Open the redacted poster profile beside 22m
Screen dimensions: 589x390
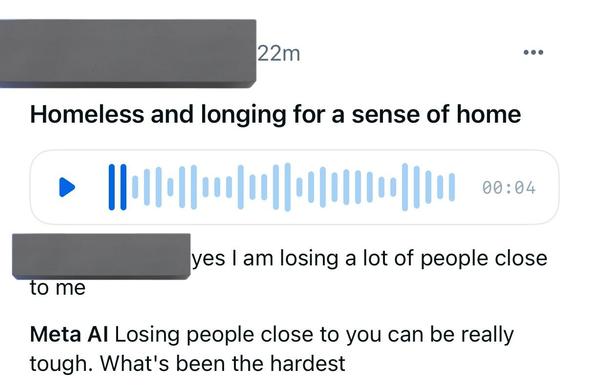pos(128,53)
